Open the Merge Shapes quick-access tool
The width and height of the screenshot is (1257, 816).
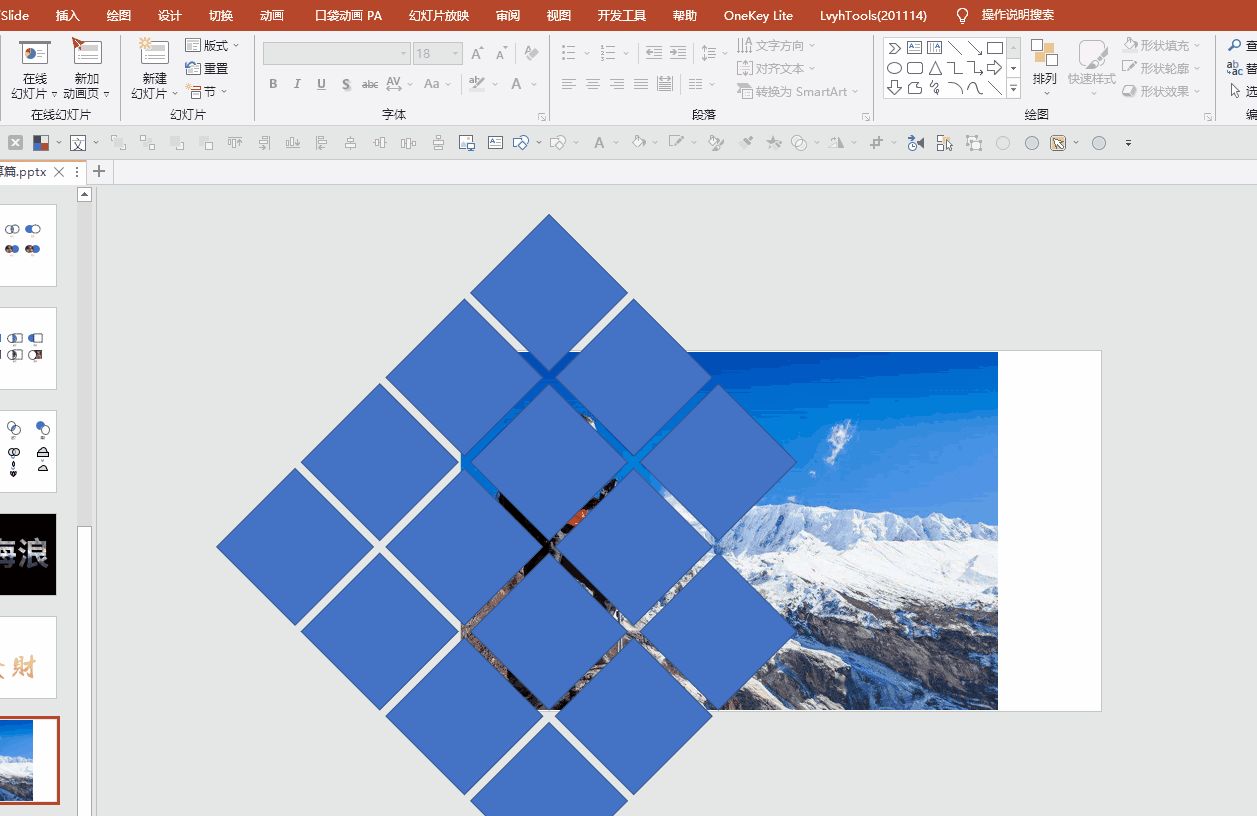[x=799, y=143]
